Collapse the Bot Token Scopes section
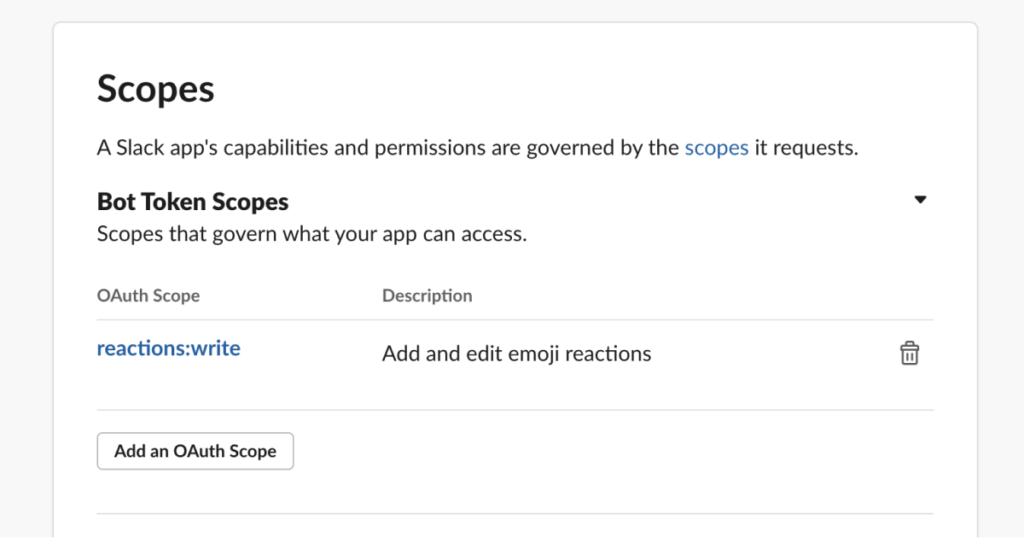 tap(920, 200)
